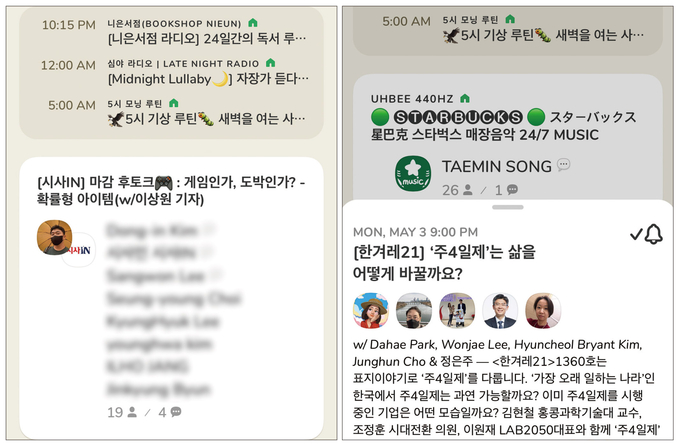Image resolution: width=680 pixels, height=444 pixels.
Task: Toggle the bell notification for 한겨레21 event
Action: tap(647, 234)
